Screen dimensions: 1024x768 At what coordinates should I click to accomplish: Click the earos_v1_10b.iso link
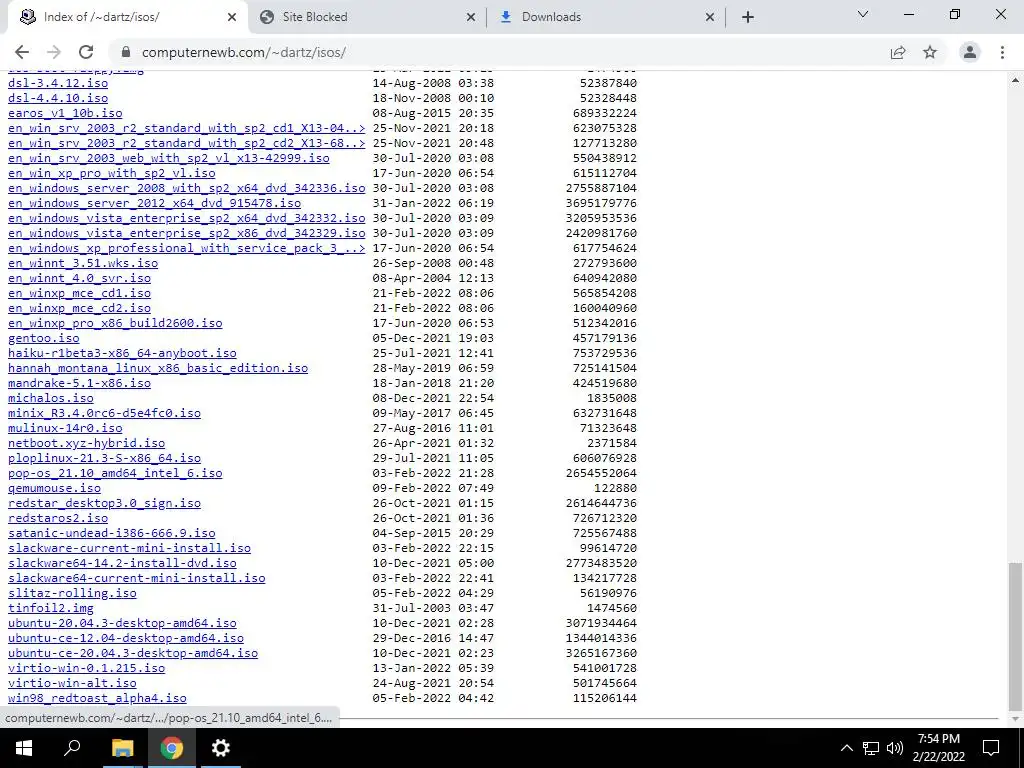coord(65,113)
